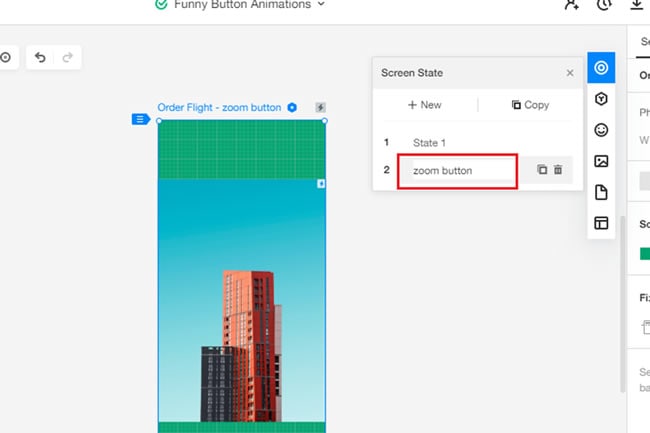Open the layout template icon
650x433 pixels.
coord(601,223)
